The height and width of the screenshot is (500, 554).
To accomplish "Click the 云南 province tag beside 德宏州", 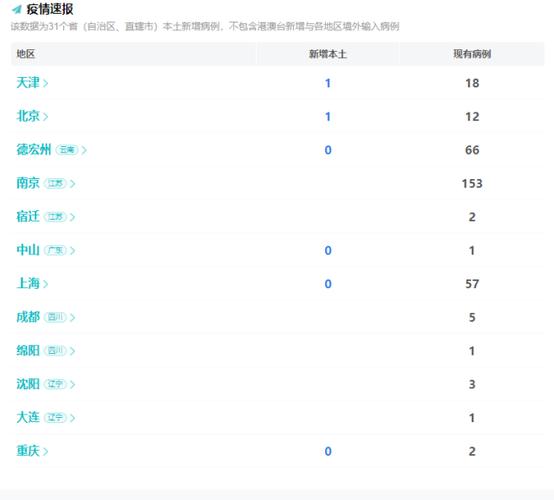I will (67, 150).
